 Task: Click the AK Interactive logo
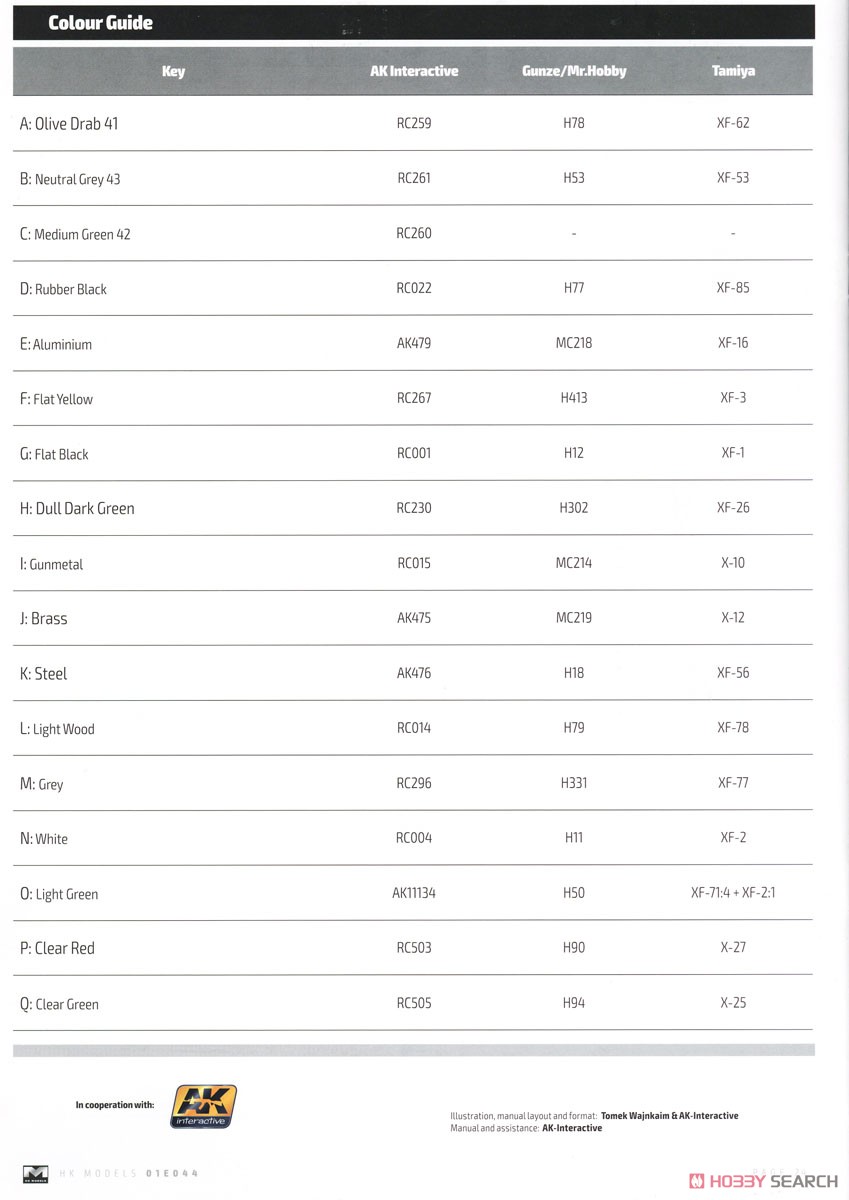coord(203,1106)
